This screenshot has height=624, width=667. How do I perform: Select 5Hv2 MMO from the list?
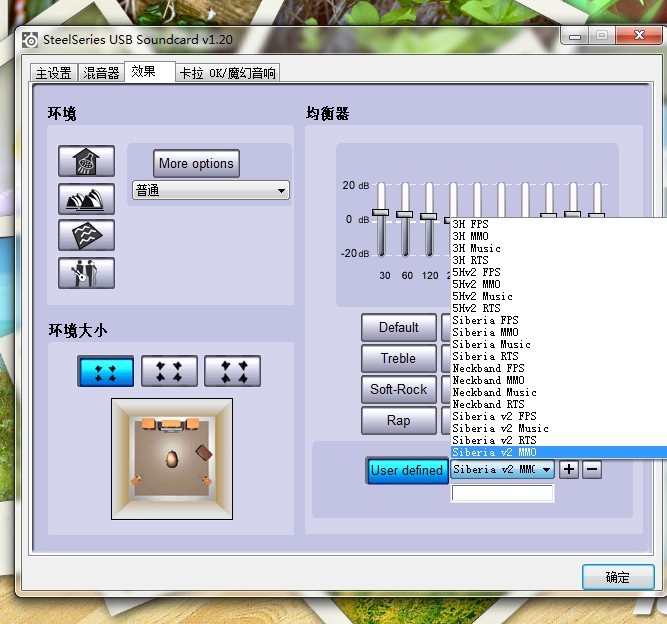tap(559, 284)
